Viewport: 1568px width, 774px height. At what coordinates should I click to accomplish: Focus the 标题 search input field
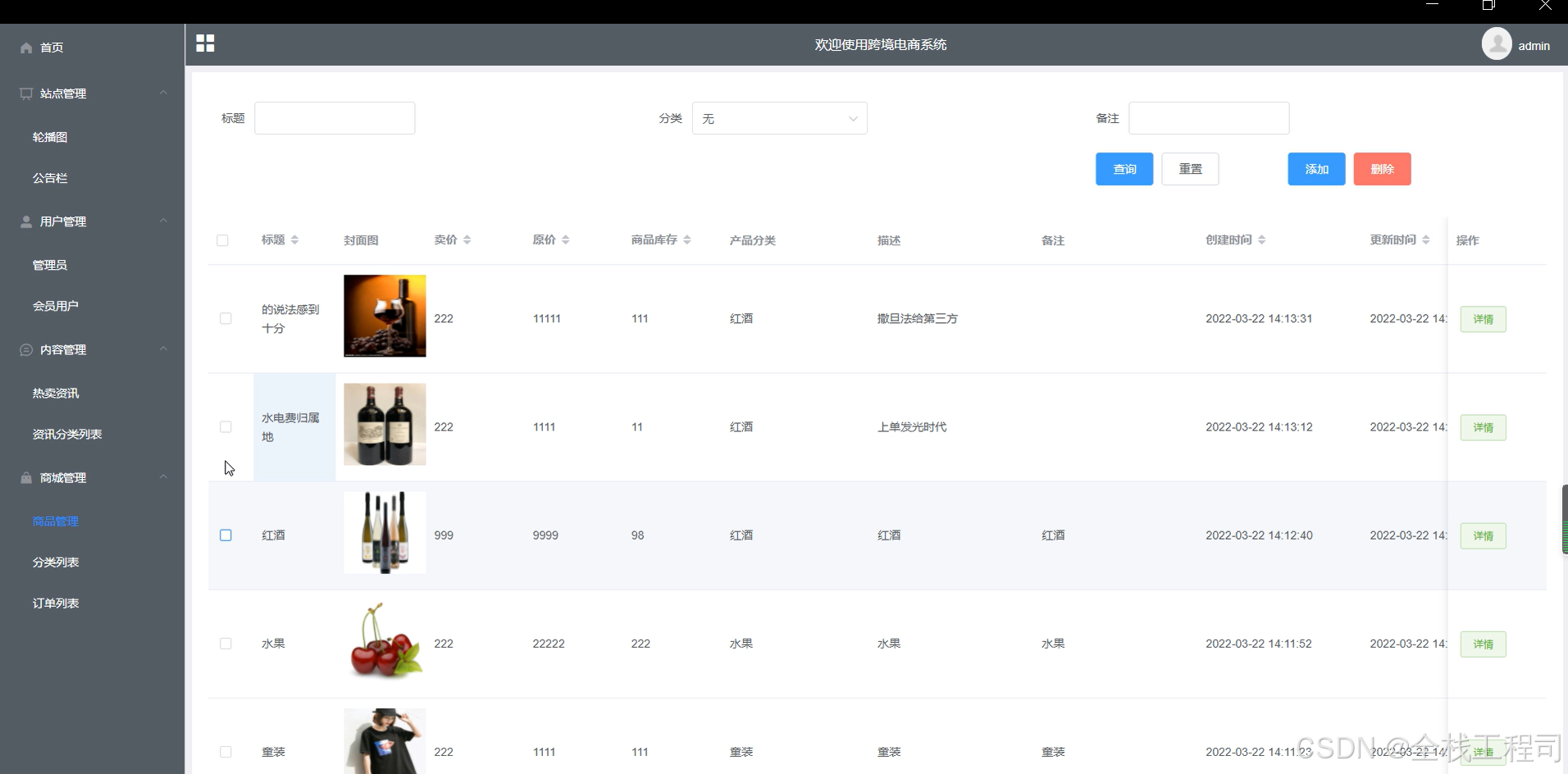point(335,118)
